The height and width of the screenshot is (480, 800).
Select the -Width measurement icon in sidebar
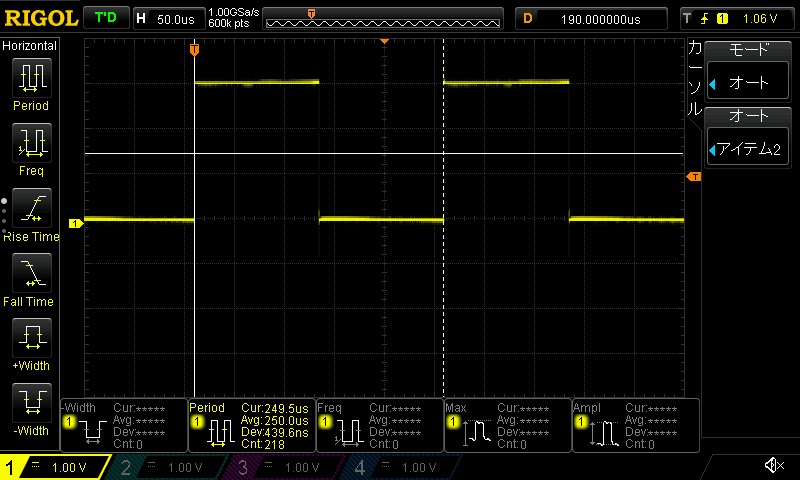(x=31, y=402)
